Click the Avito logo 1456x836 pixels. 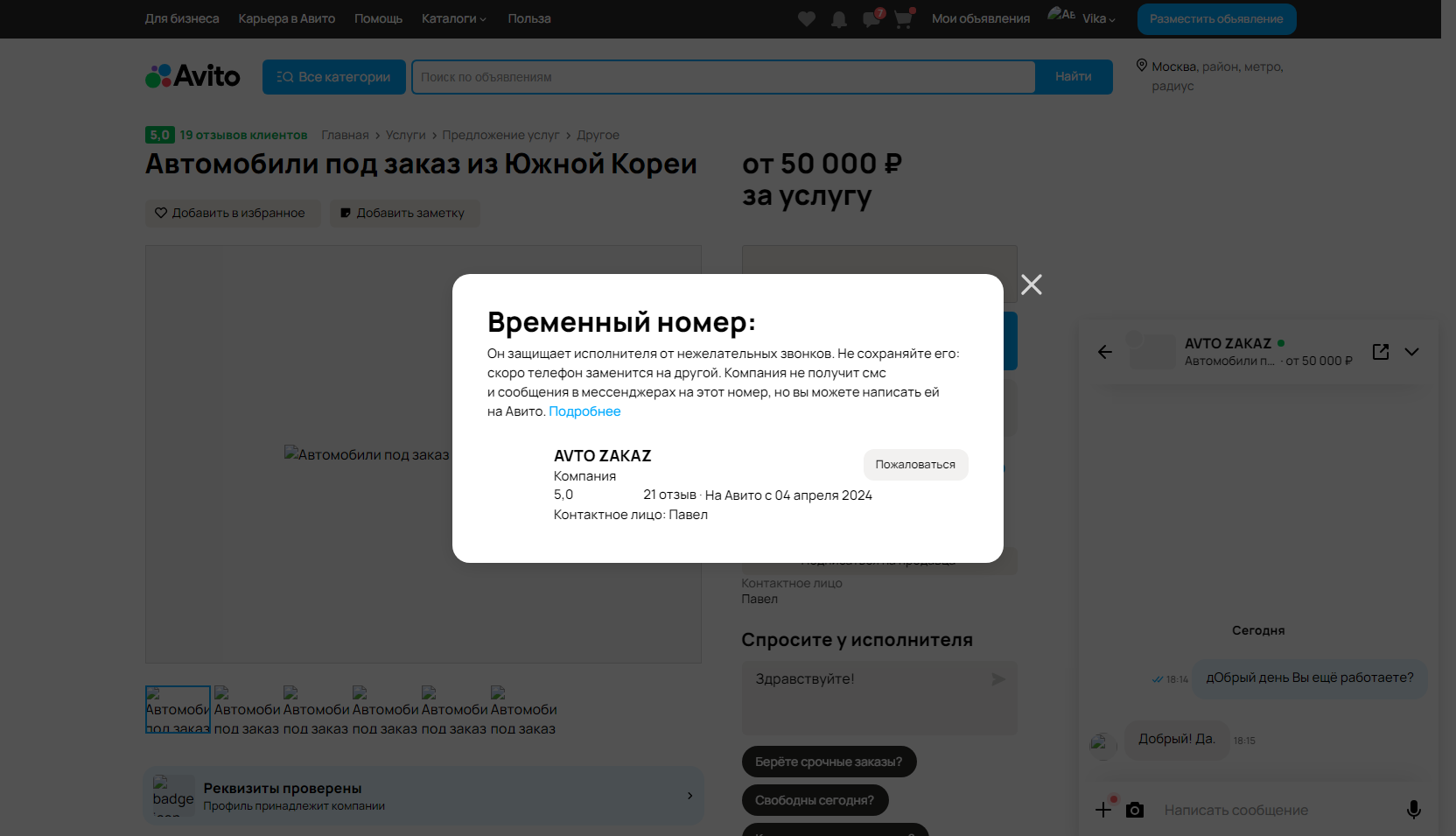click(x=192, y=76)
